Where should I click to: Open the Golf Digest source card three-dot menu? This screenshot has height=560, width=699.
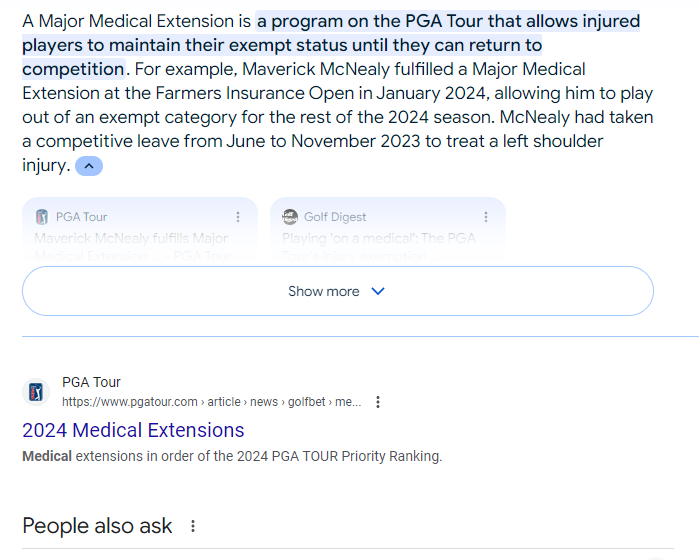pyautogui.click(x=485, y=217)
